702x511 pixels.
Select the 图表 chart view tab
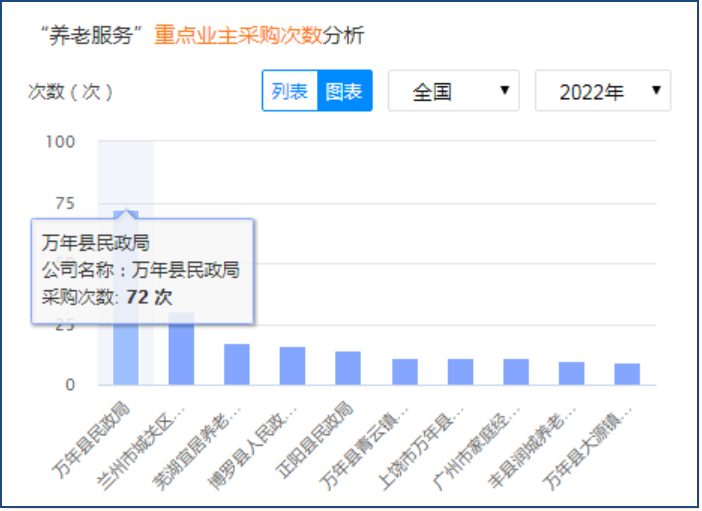[x=344, y=91]
